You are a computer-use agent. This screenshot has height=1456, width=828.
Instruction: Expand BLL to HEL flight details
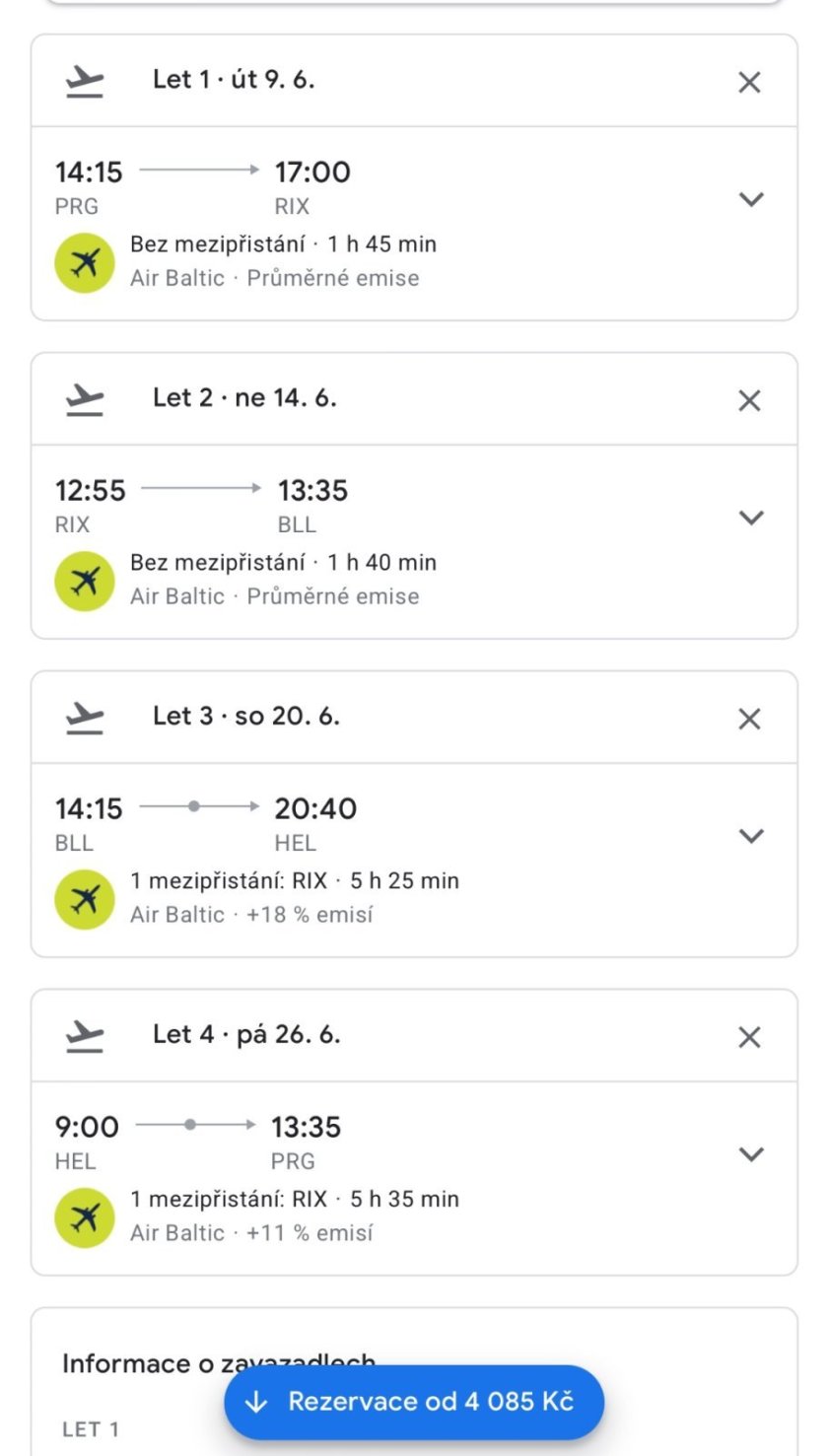[751, 837]
